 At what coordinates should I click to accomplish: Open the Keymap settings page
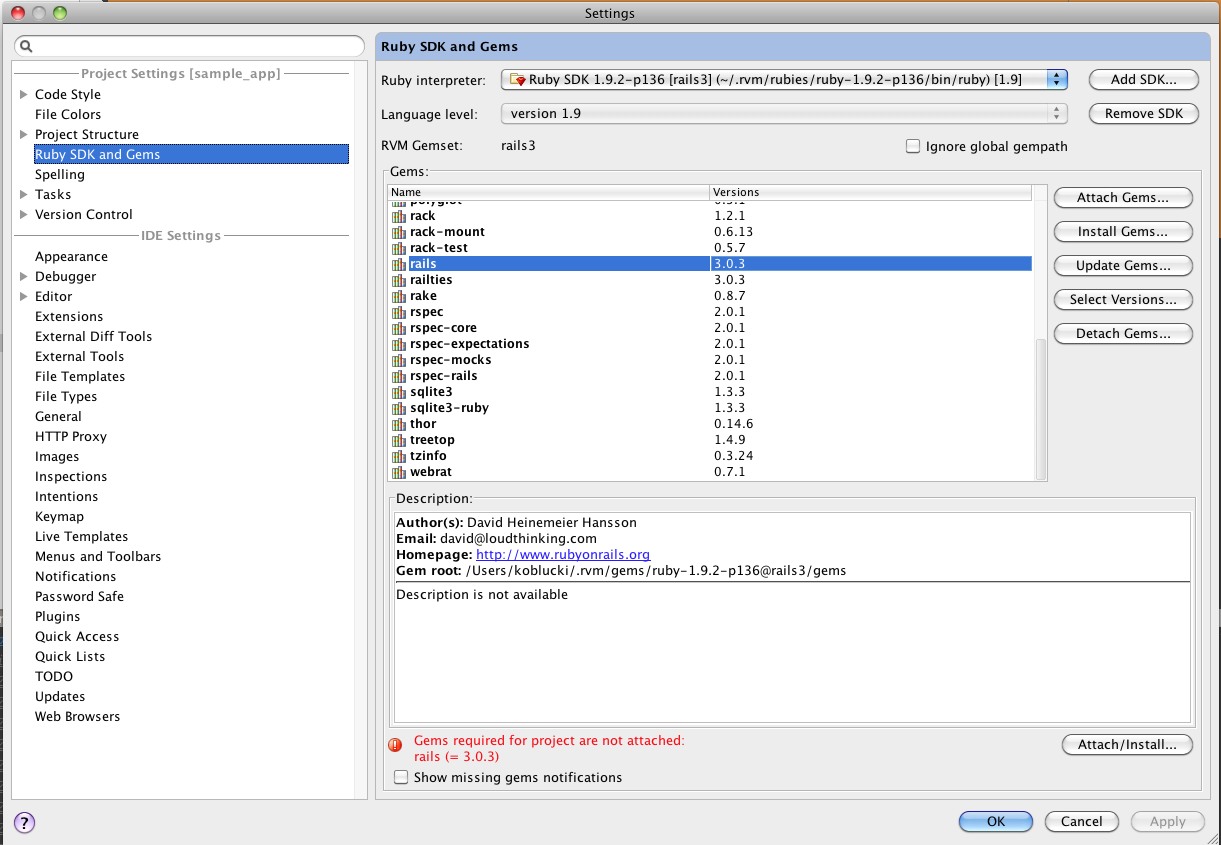click(x=59, y=516)
